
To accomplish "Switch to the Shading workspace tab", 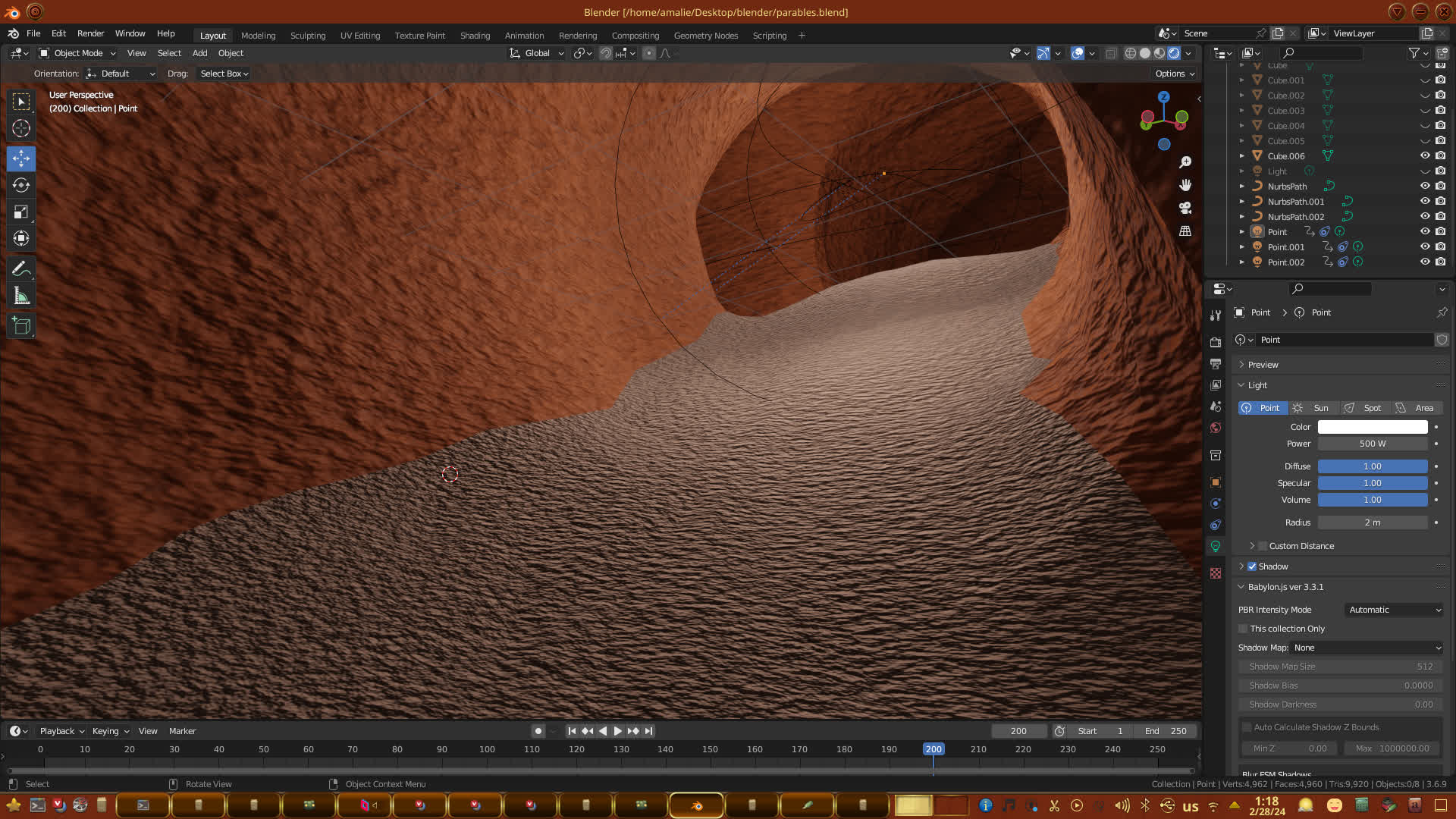I will [475, 36].
